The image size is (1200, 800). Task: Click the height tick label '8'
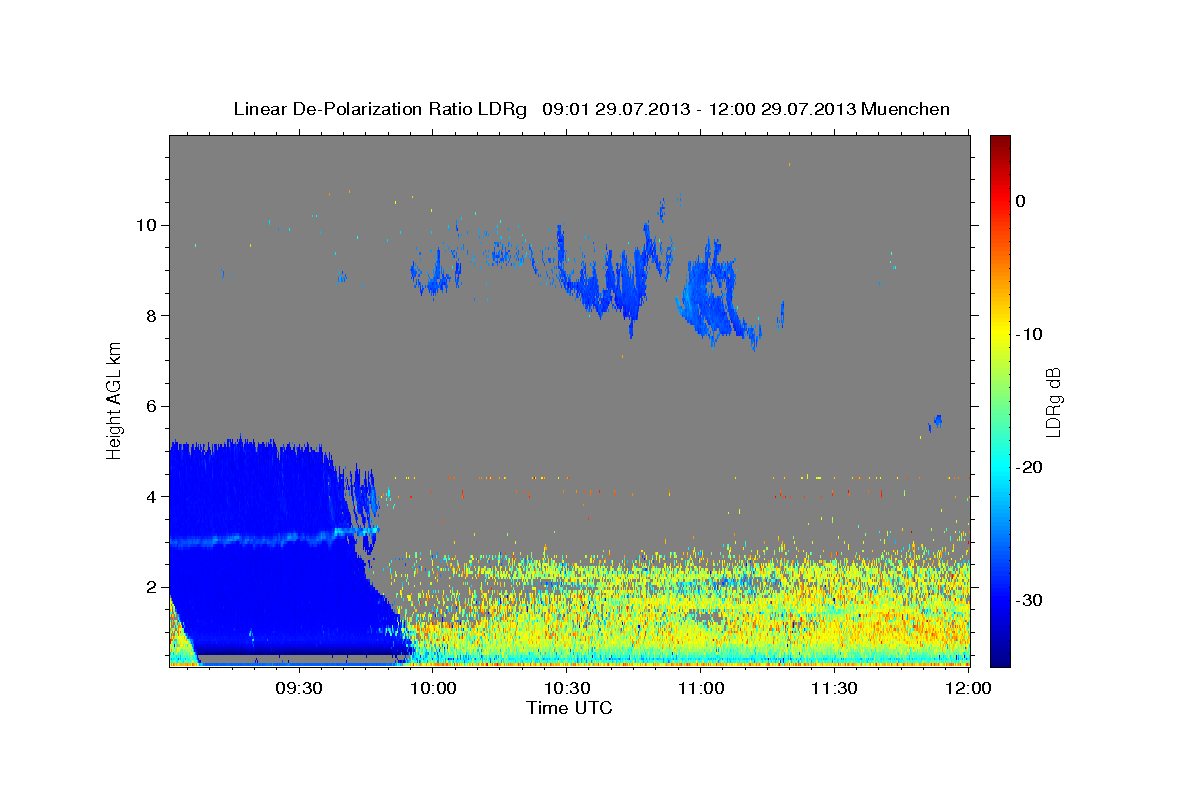click(x=150, y=316)
